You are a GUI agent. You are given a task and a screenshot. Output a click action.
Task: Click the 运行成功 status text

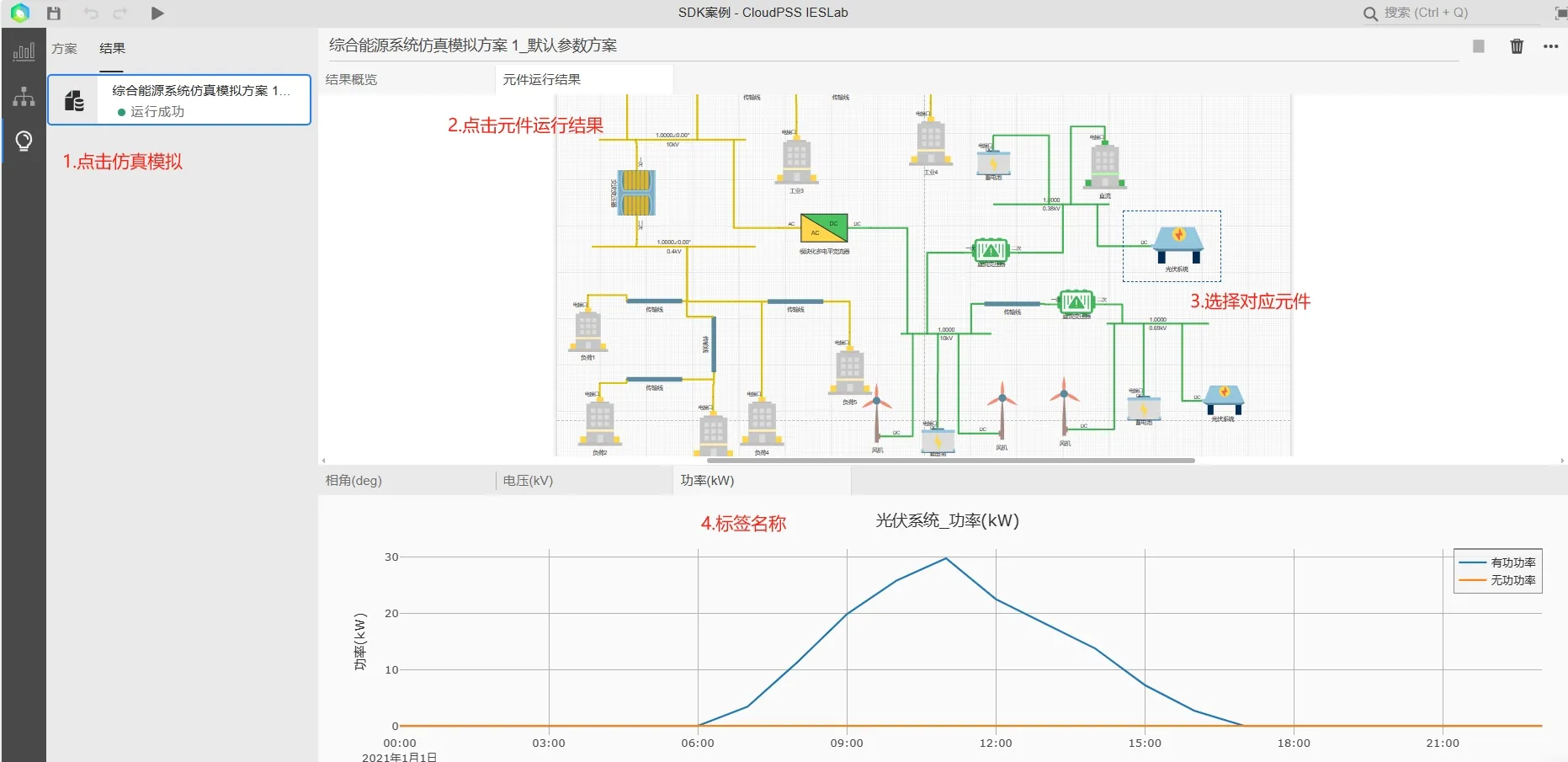point(157,111)
